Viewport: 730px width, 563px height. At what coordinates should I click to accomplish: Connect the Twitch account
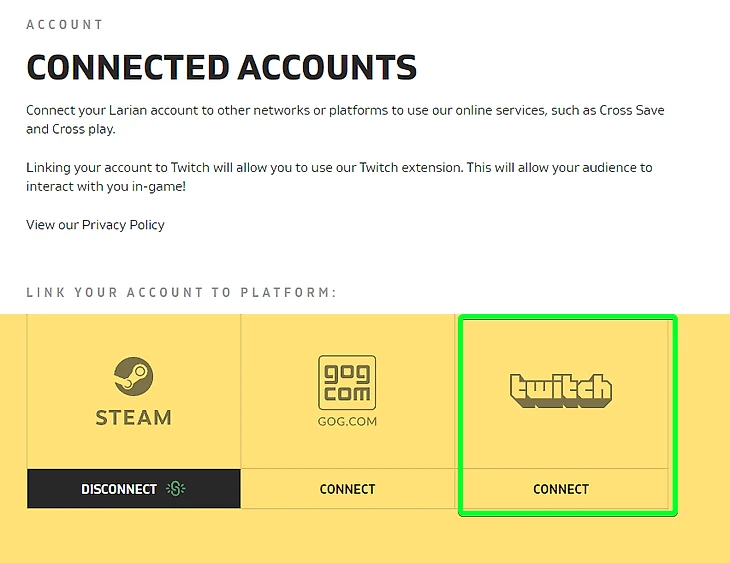click(x=561, y=489)
